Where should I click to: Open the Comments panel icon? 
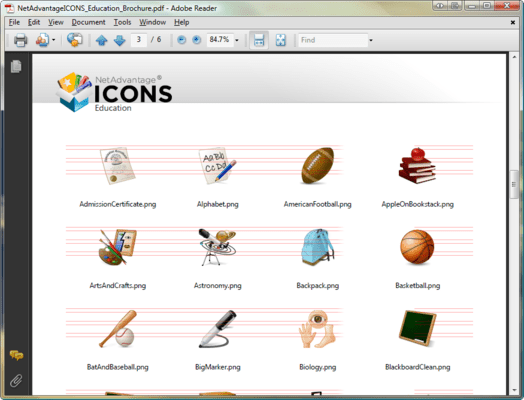pyautogui.click(x=16, y=355)
